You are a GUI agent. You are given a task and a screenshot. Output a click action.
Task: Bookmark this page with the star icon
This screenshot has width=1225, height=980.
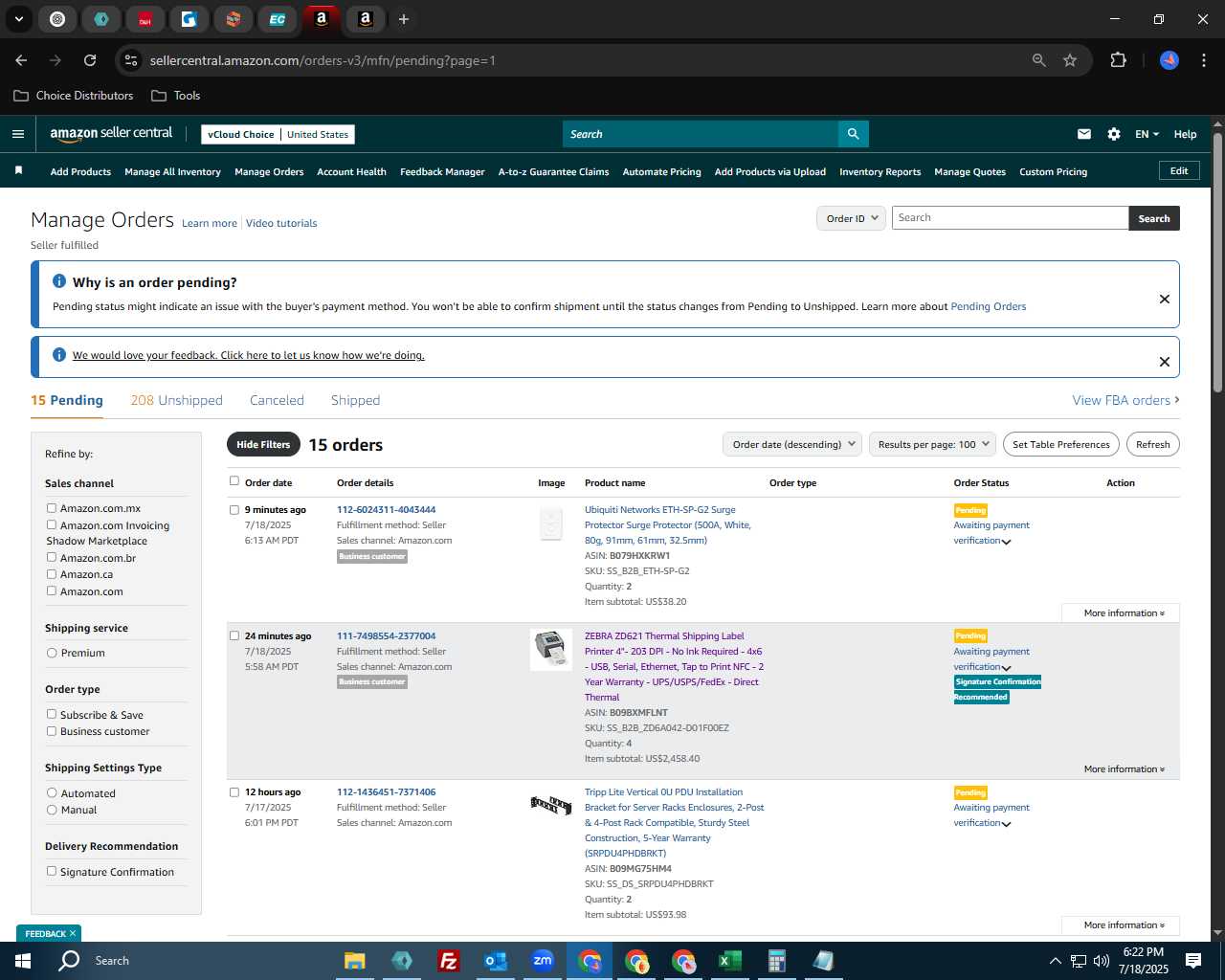(1070, 60)
